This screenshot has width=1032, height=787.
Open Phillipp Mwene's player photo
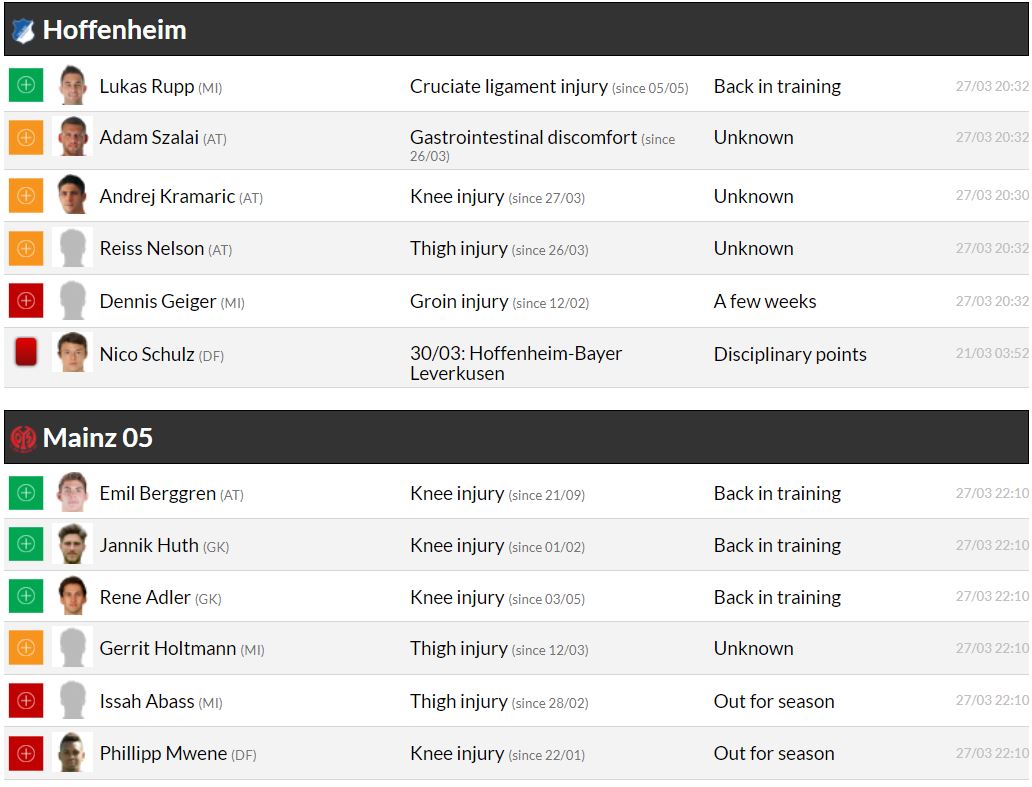(72, 753)
